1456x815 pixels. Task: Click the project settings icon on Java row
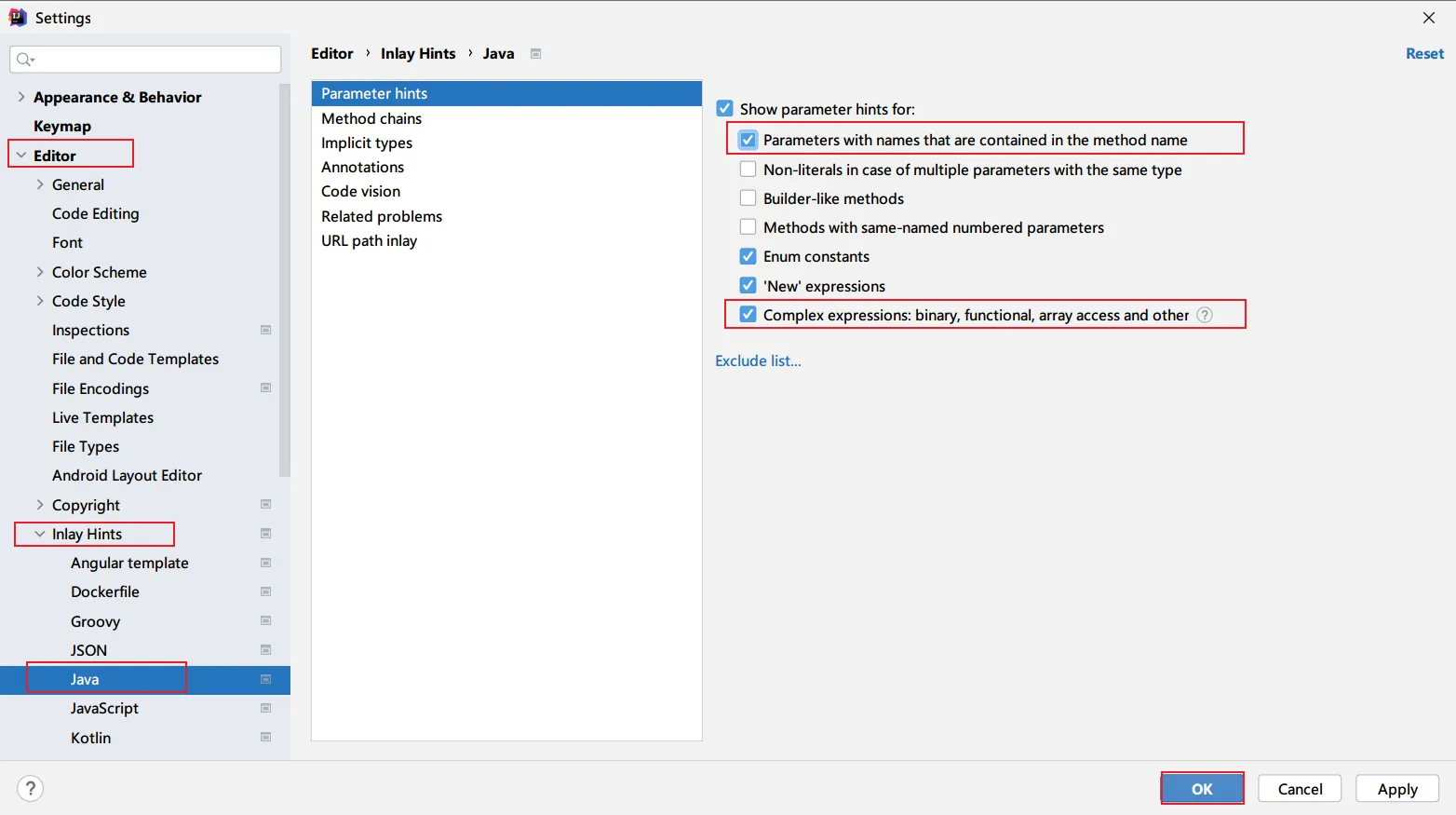(266, 679)
